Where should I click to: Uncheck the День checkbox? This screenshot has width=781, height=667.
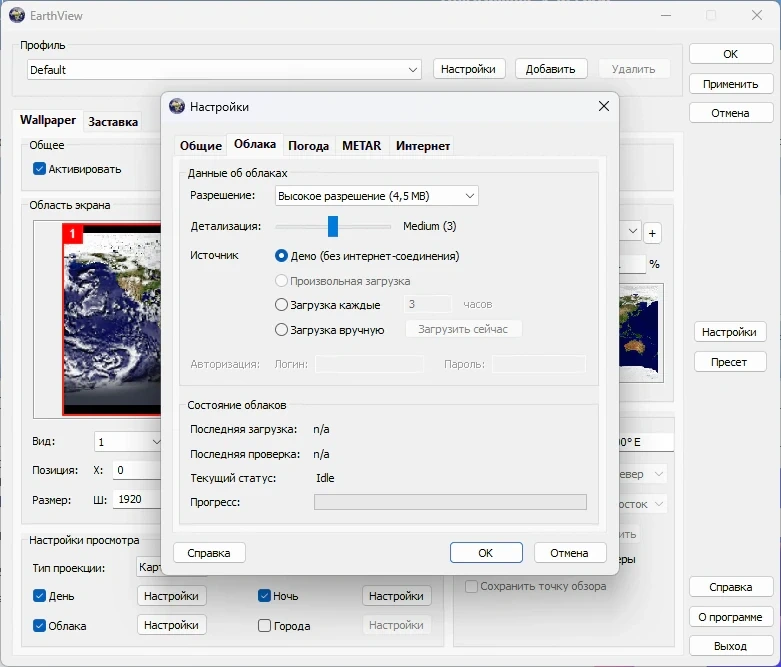39,596
